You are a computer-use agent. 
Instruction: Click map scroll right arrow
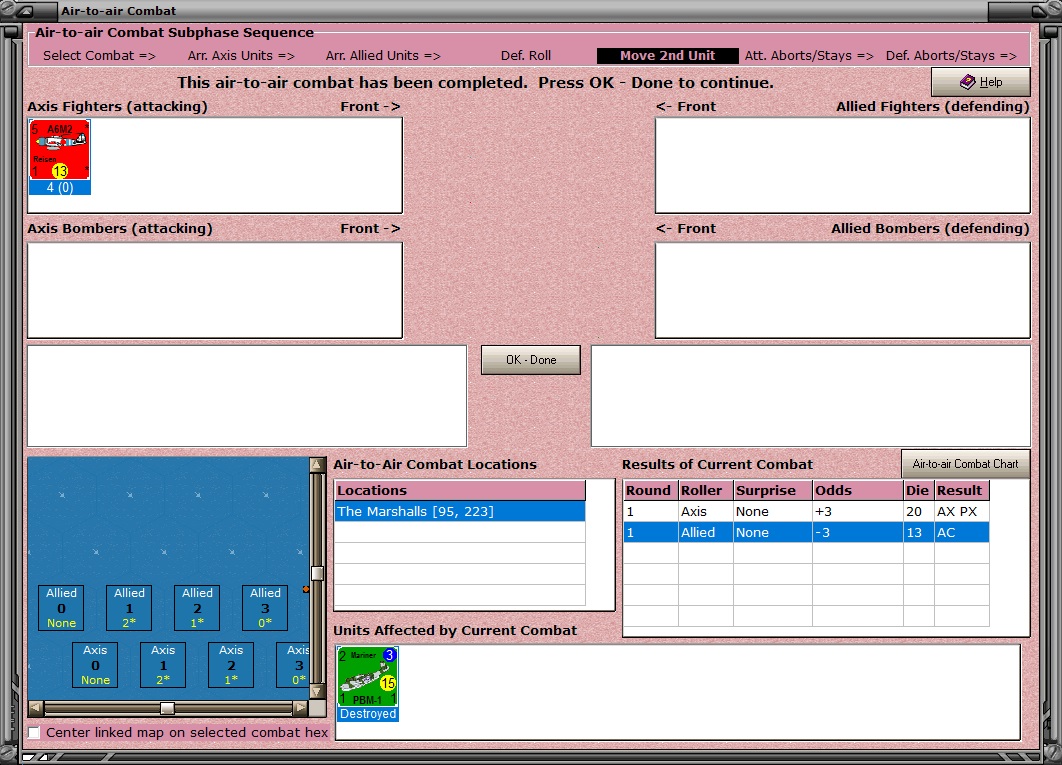(301, 708)
